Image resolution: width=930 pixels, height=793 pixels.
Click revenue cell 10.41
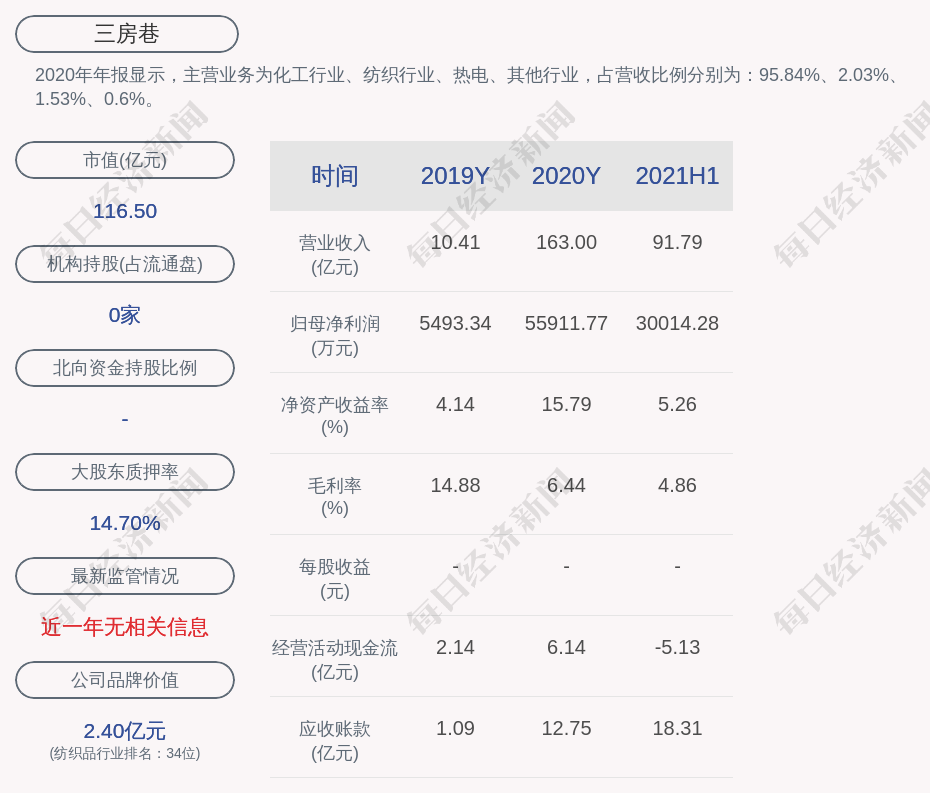[x=455, y=242]
